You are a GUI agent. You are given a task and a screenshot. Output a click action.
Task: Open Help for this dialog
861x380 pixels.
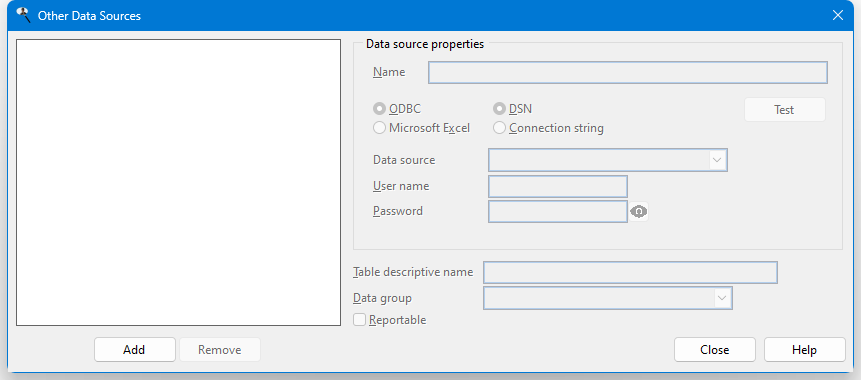[x=804, y=350]
